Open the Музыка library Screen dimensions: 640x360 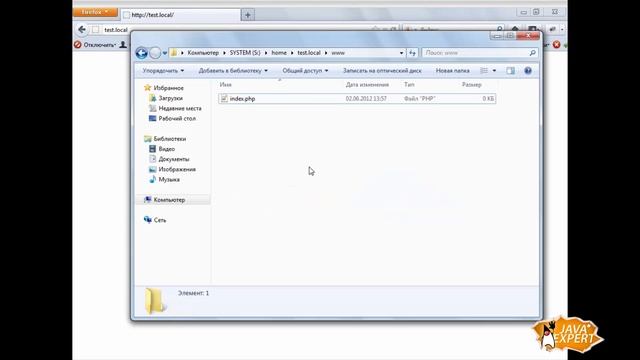pos(169,180)
